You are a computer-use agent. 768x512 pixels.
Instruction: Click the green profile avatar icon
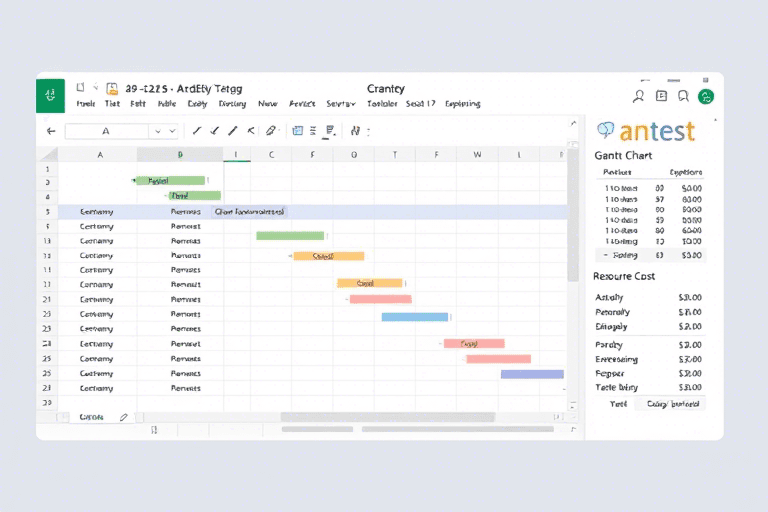[706, 96]
